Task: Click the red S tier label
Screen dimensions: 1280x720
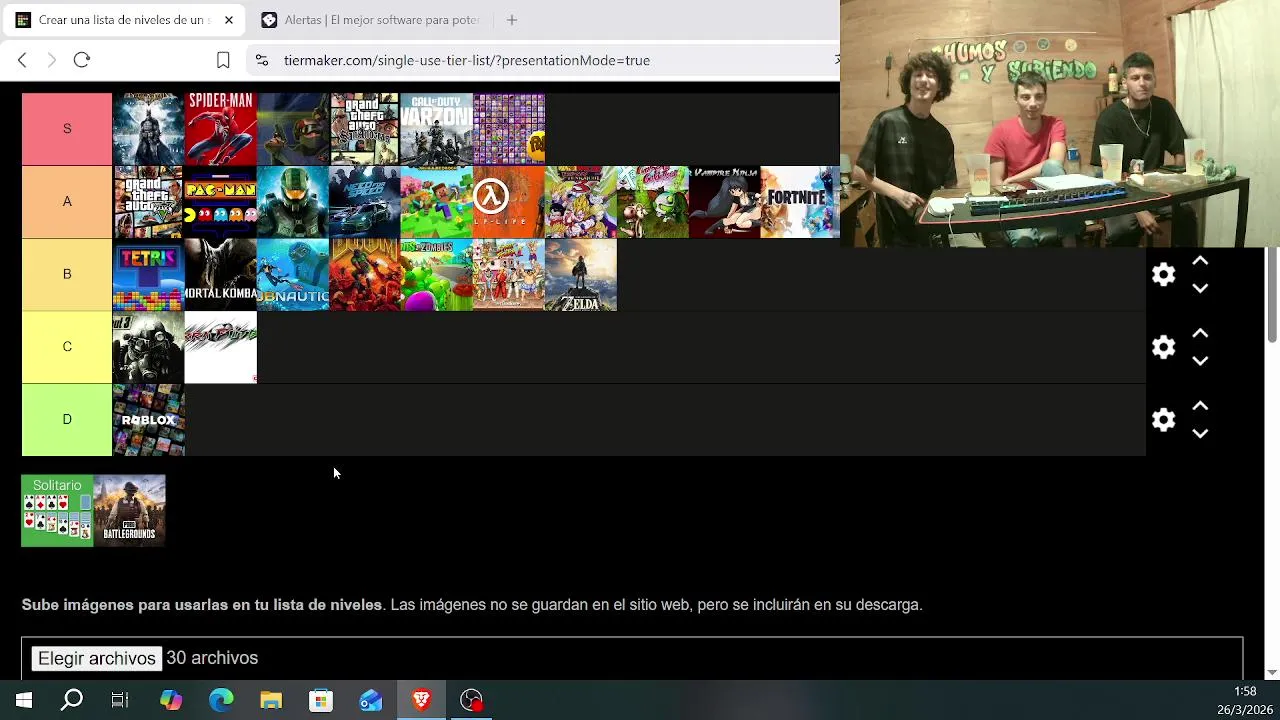Action: 67,129
